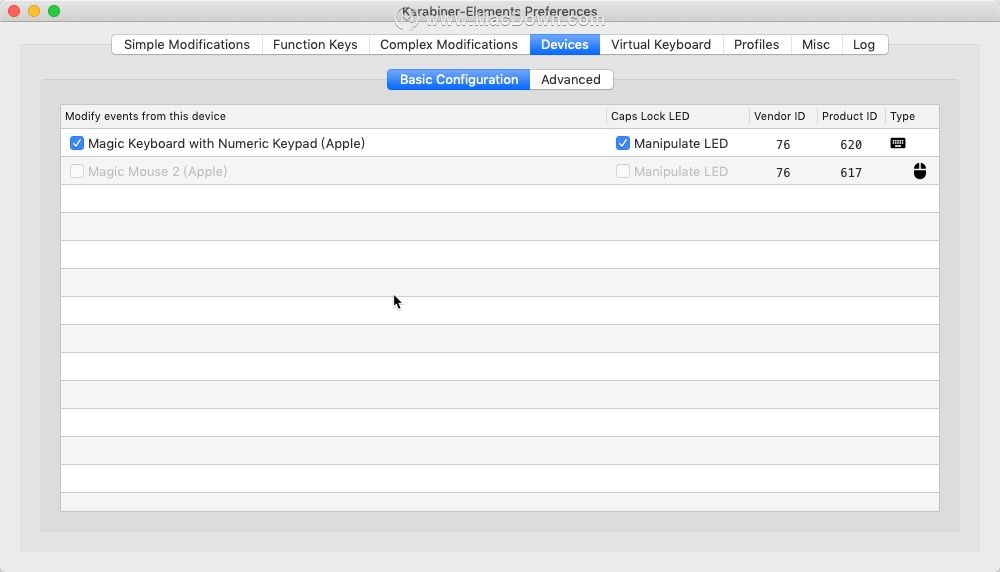Switch to the Function Keys tab
The height and width of the screenshot is (572, 1000).
[315, 45]
